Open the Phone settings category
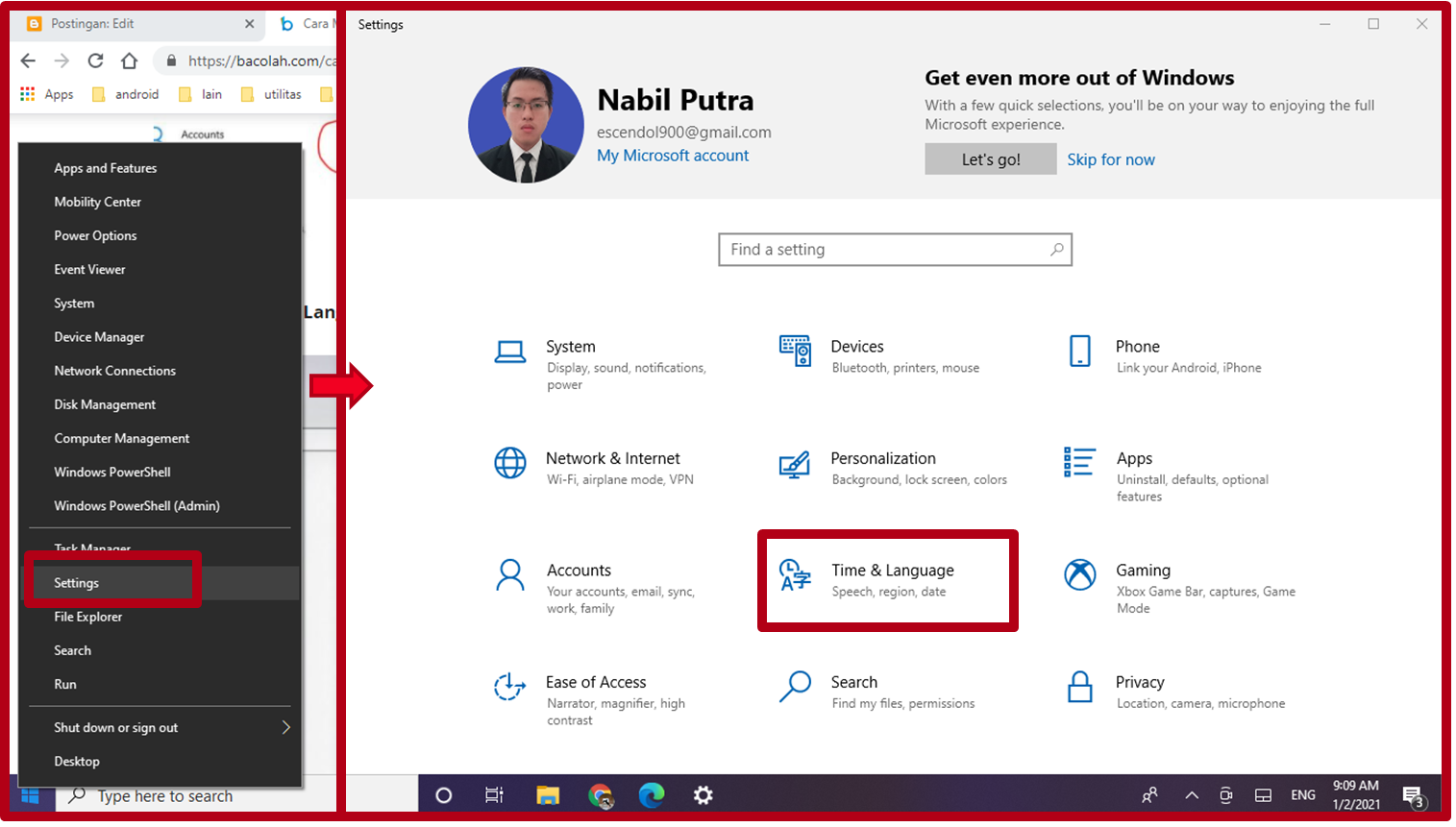This screenshot has height=827, width=1456. pyautogui.click(x=1137, y=346)
